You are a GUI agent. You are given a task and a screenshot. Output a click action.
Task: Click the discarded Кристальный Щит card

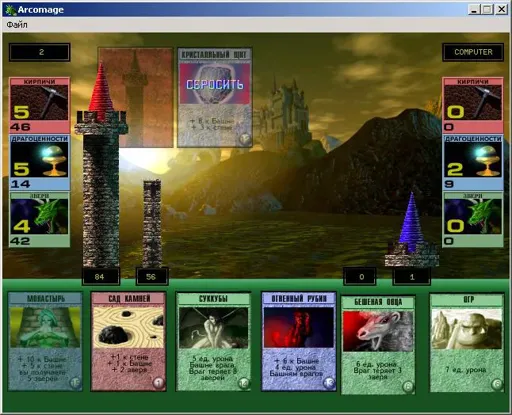point(215,97)
